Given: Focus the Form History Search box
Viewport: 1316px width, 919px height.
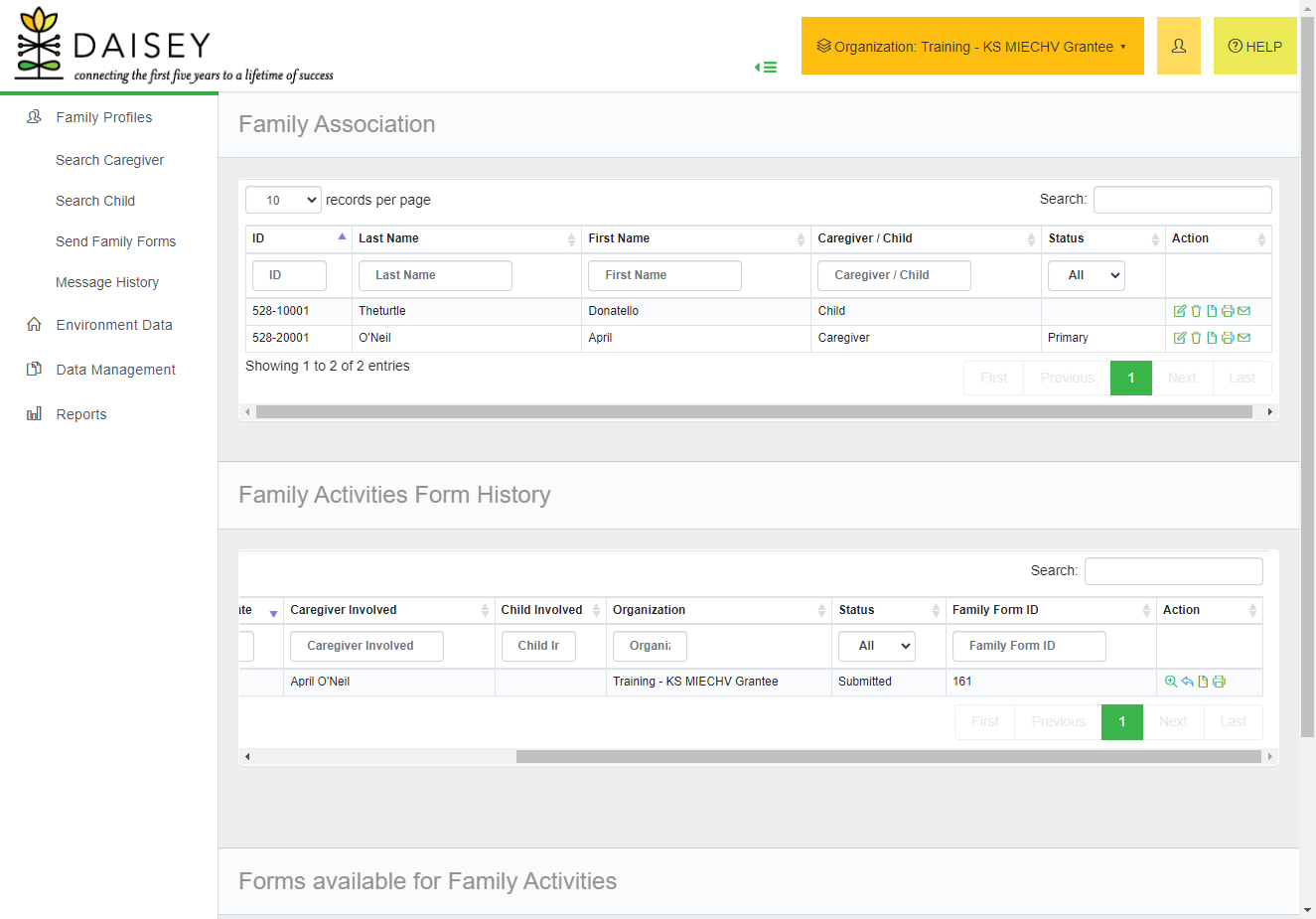Looking at the screenshot, I should coord(1174,571).
